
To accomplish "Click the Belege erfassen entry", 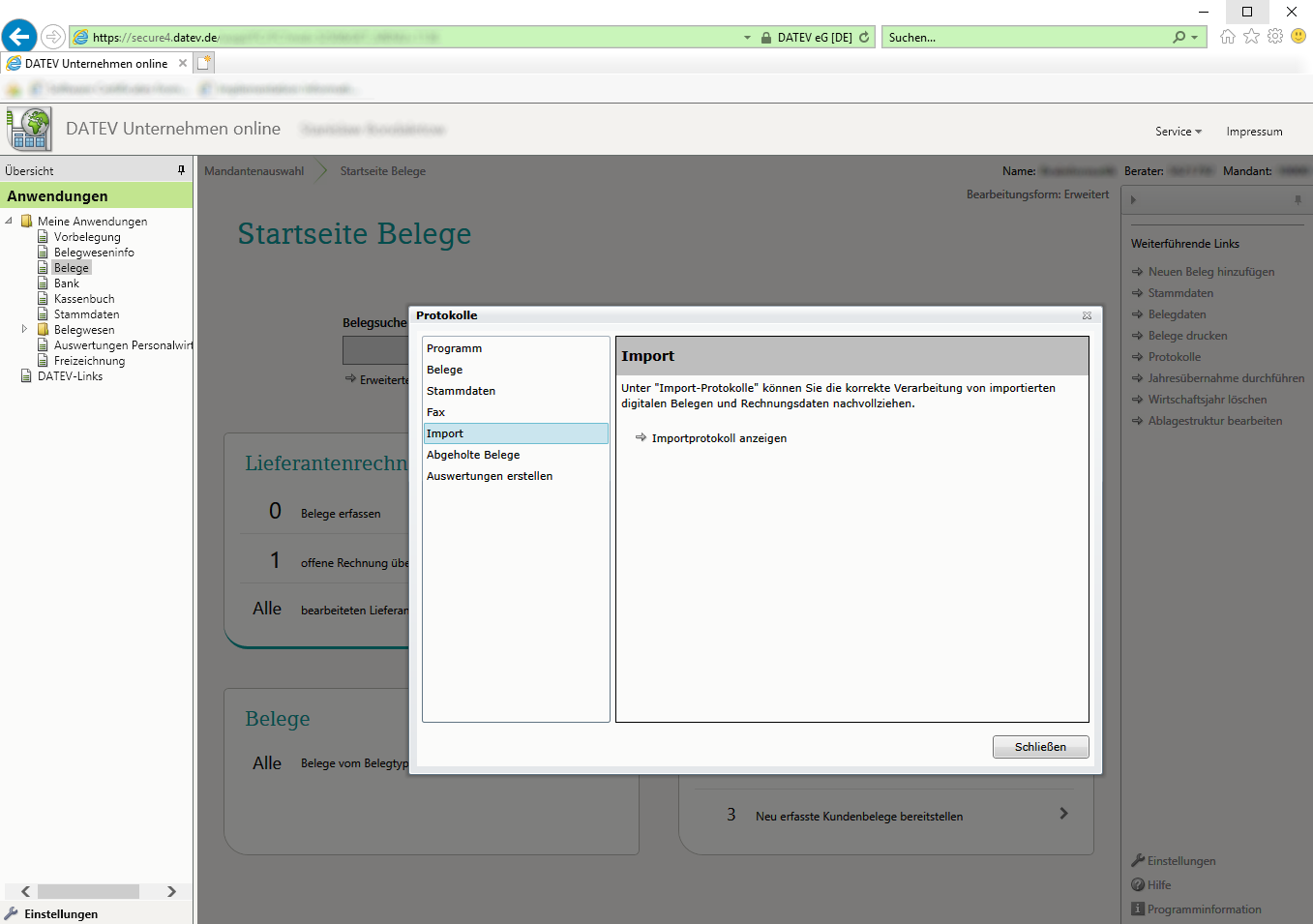I will [341, 514].
